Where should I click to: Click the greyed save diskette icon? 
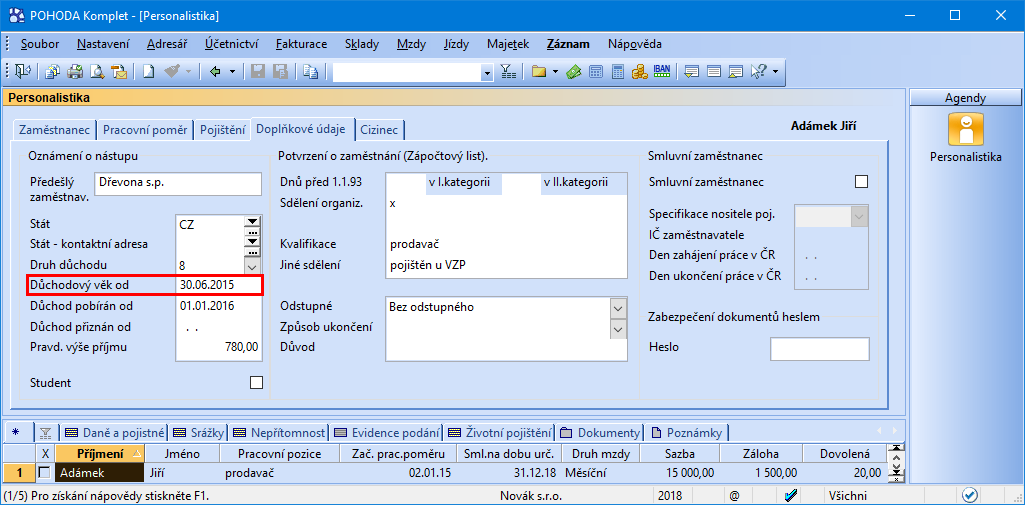[258, 71]
